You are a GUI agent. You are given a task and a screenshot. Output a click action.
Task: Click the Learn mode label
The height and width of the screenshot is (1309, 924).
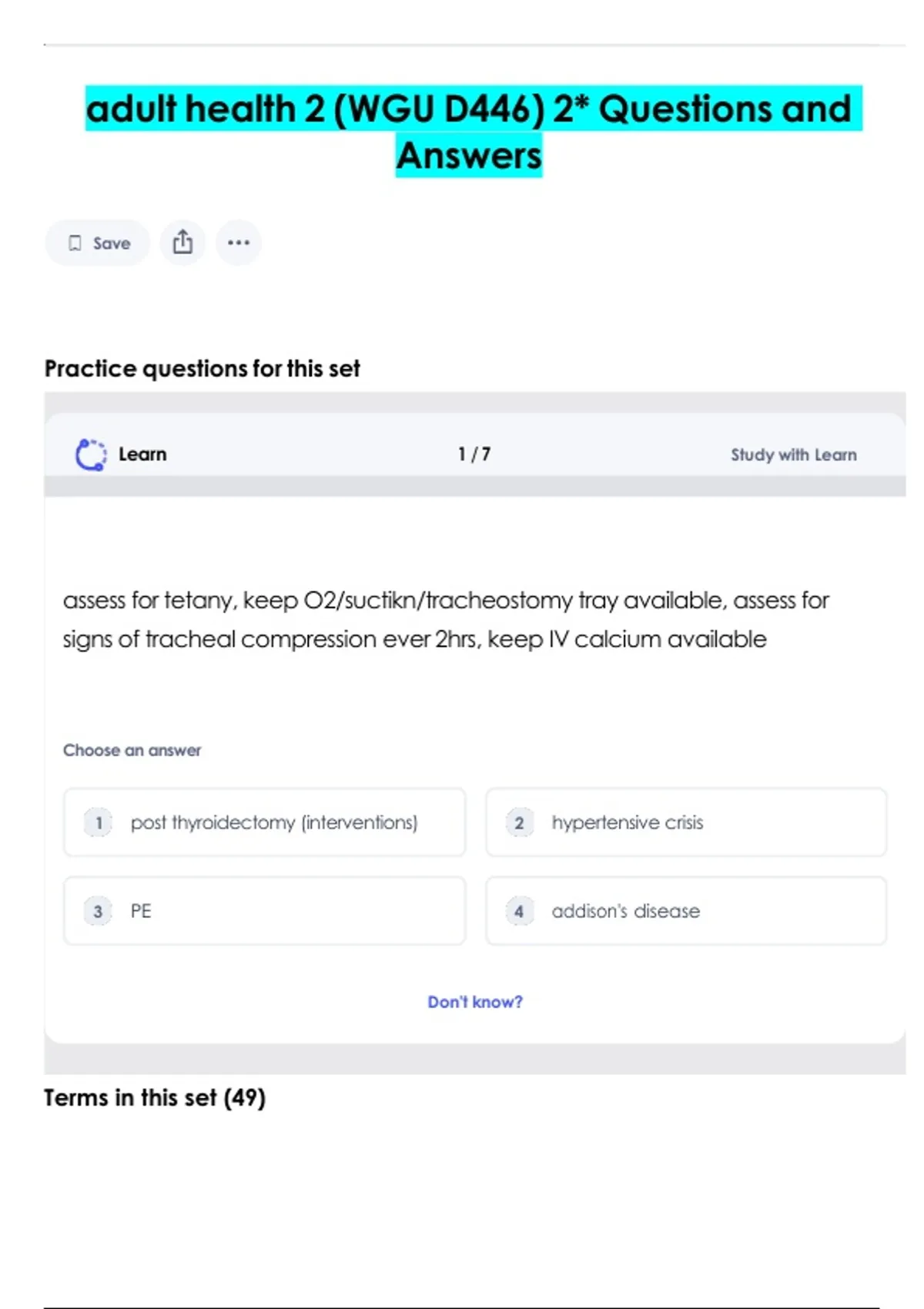click(142, 454)
